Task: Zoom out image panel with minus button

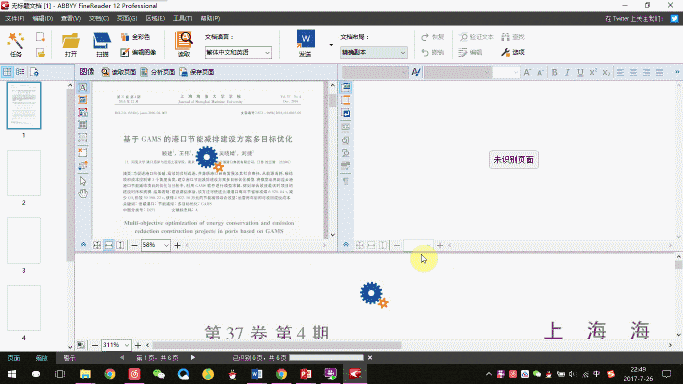Action: [134, 245]
